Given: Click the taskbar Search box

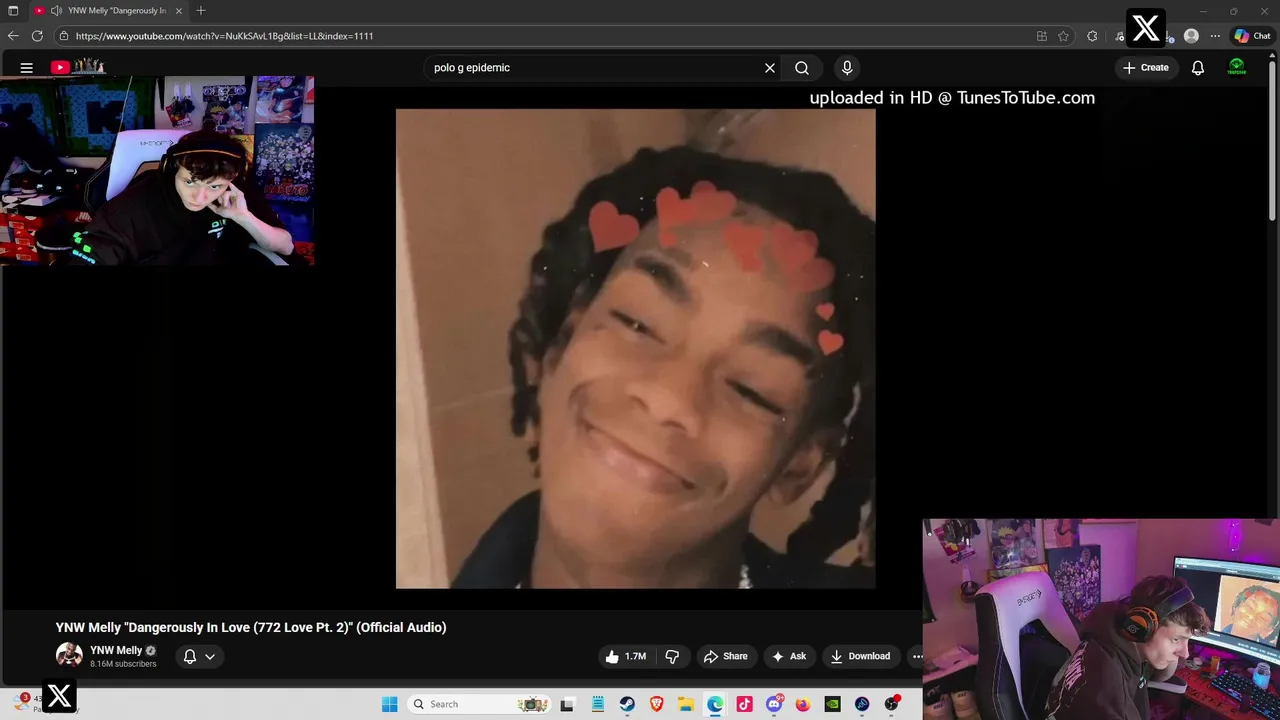Looking at the screenshot, I should click(480, 704).
